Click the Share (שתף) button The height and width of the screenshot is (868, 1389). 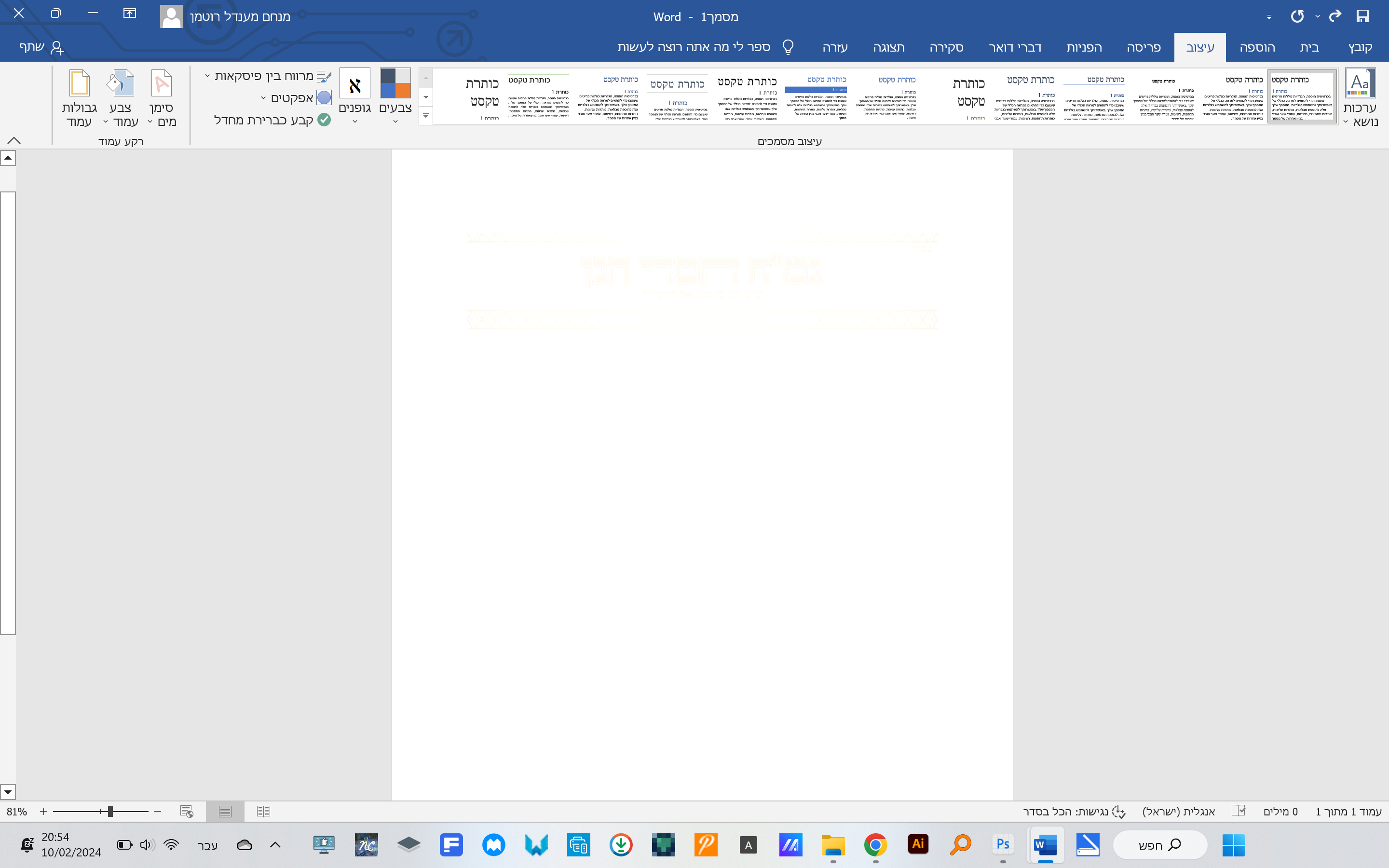click(x=41, y=47)
